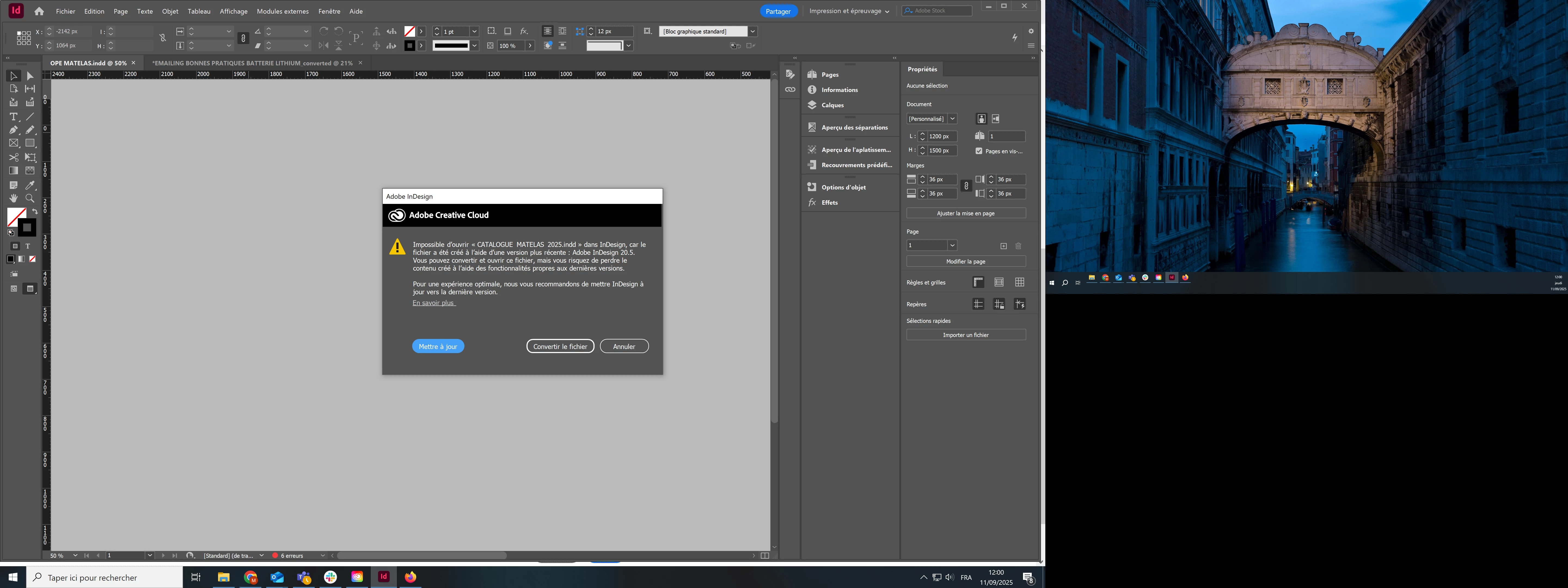Toggle the margins link chain icon

coord(966,186)
